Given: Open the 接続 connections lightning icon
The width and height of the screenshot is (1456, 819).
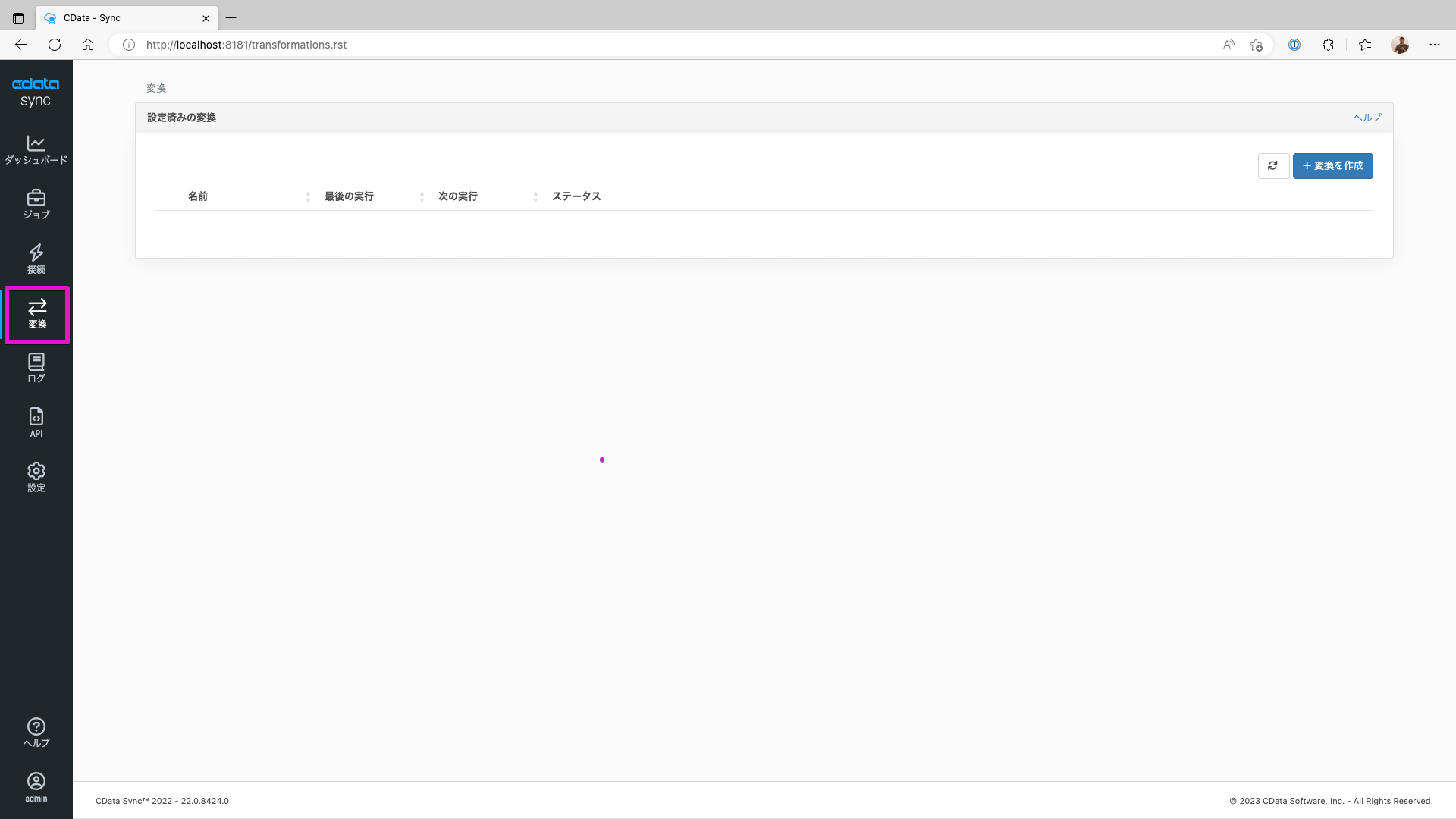Looking at the screenshot, I should tap(36, 259).
